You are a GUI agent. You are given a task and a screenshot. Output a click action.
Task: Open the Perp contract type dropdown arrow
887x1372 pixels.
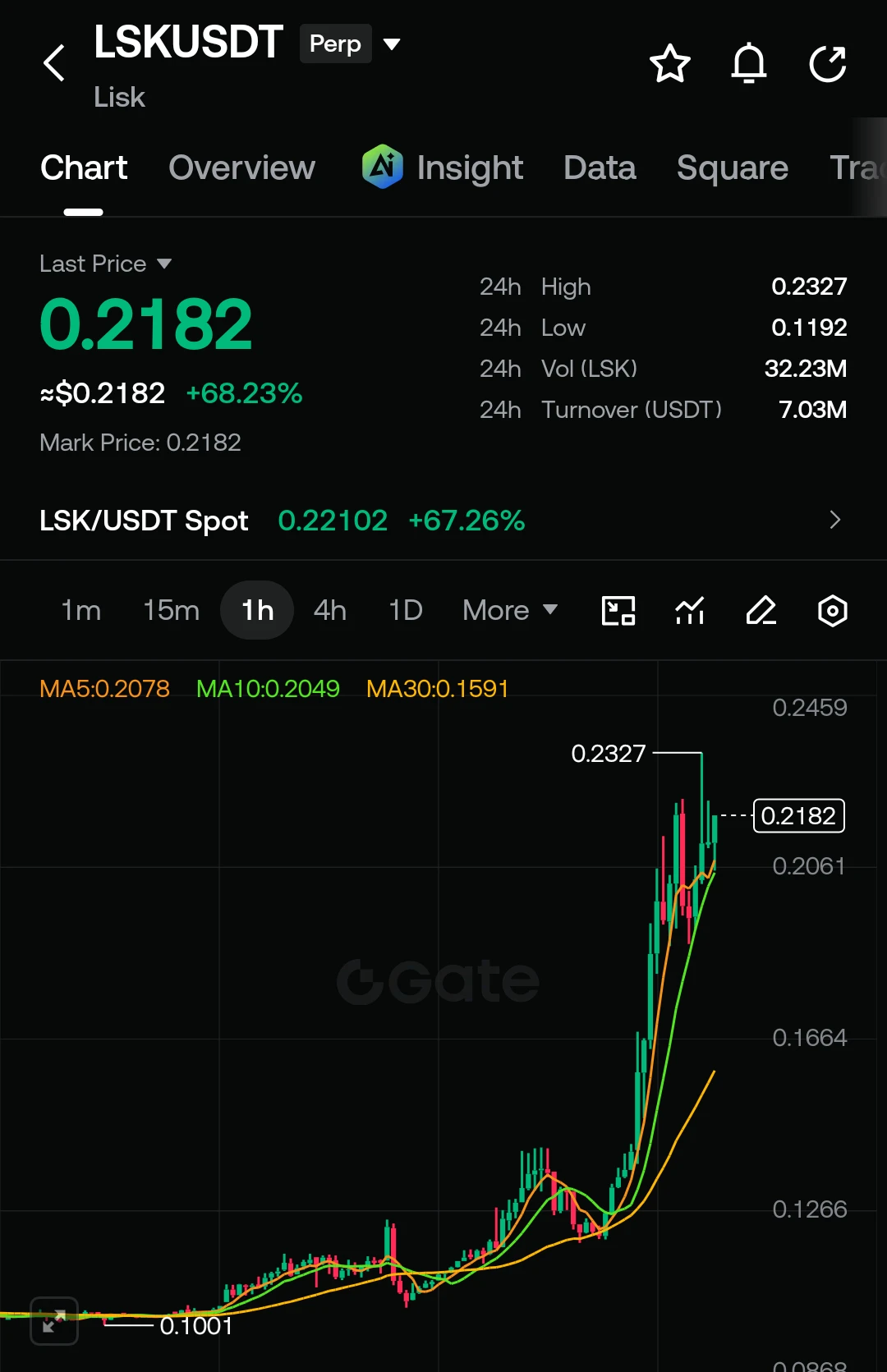tap(392, 44)
